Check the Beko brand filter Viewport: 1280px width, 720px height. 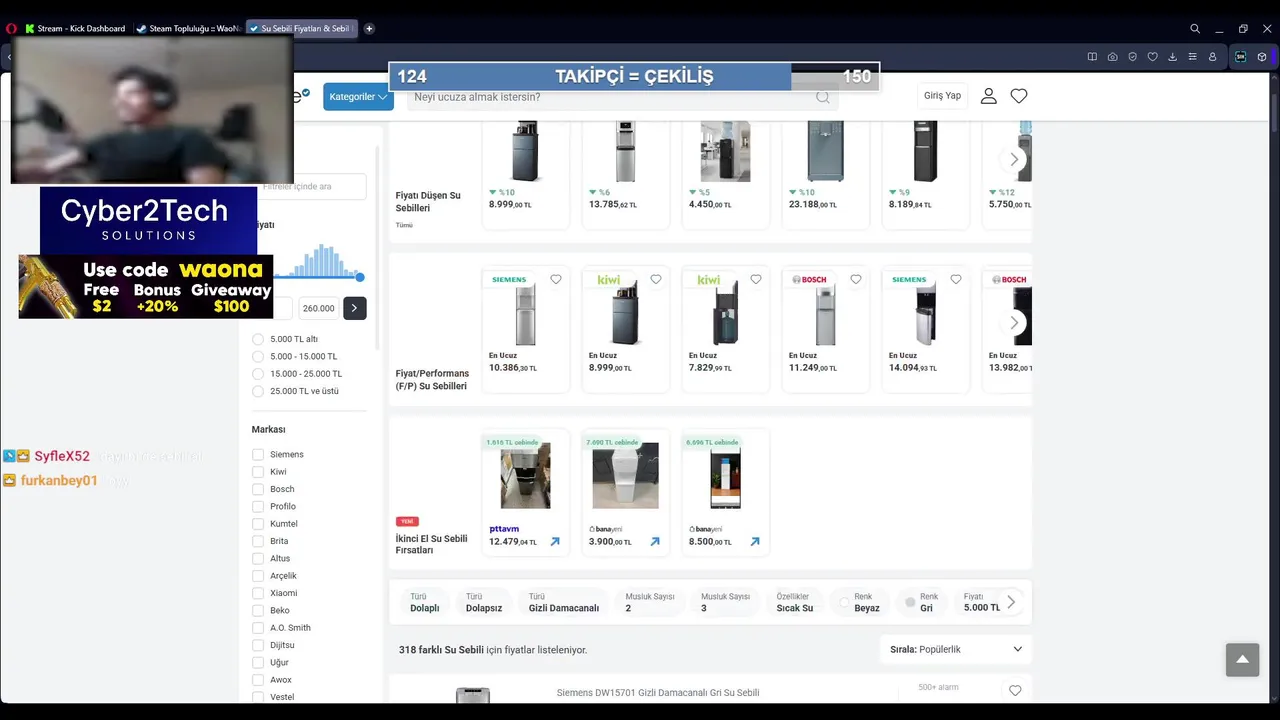point(258,611)
